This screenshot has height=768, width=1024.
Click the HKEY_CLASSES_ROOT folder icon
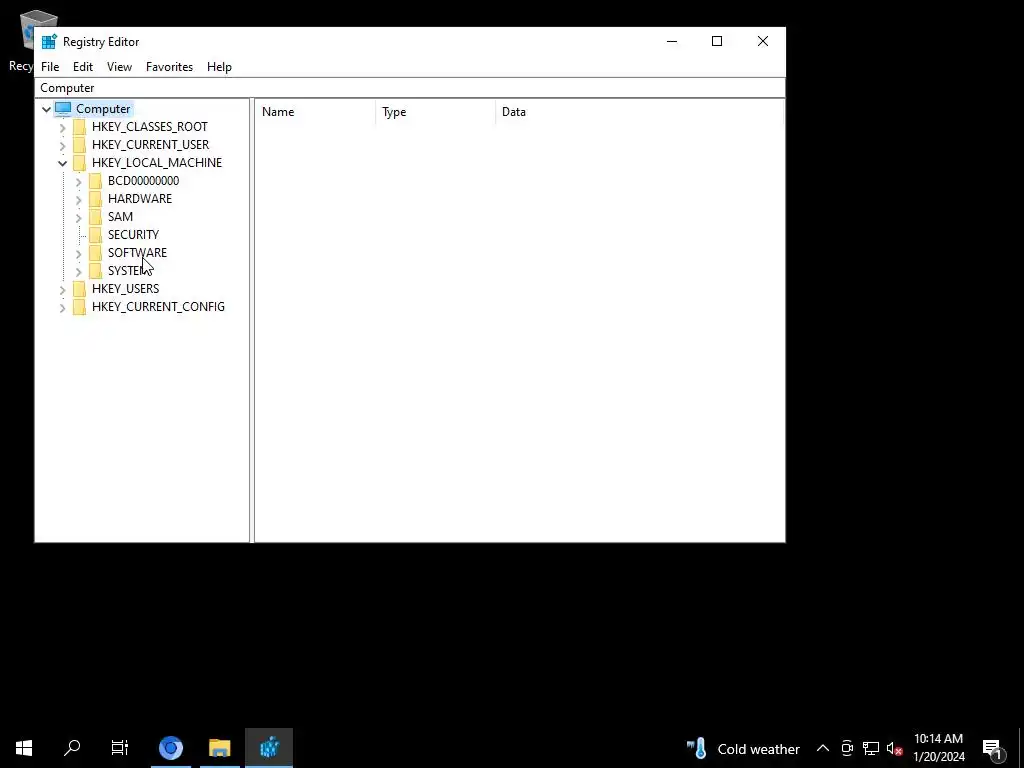click(79, 127)
